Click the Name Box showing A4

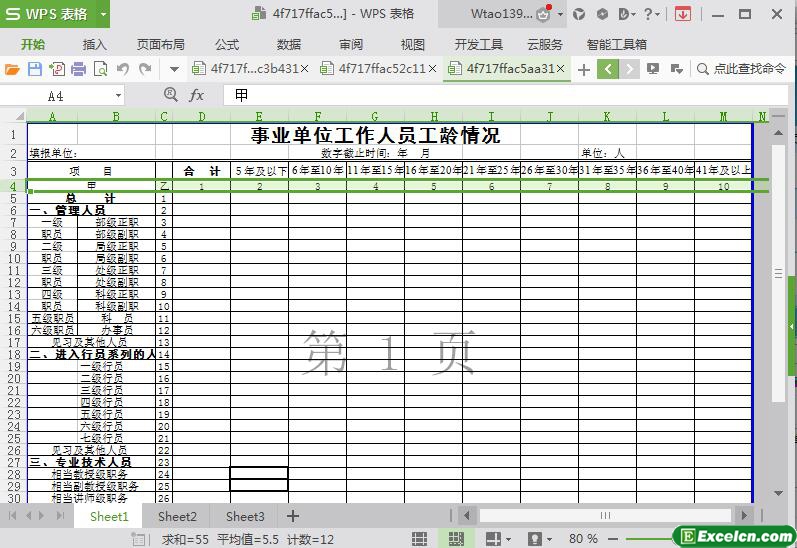coord(57,96)
